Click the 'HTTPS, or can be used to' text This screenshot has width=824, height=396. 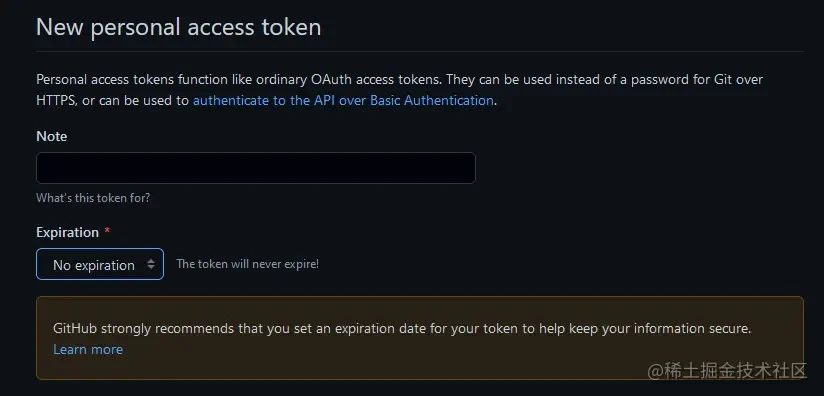click(x=112, y=100)
